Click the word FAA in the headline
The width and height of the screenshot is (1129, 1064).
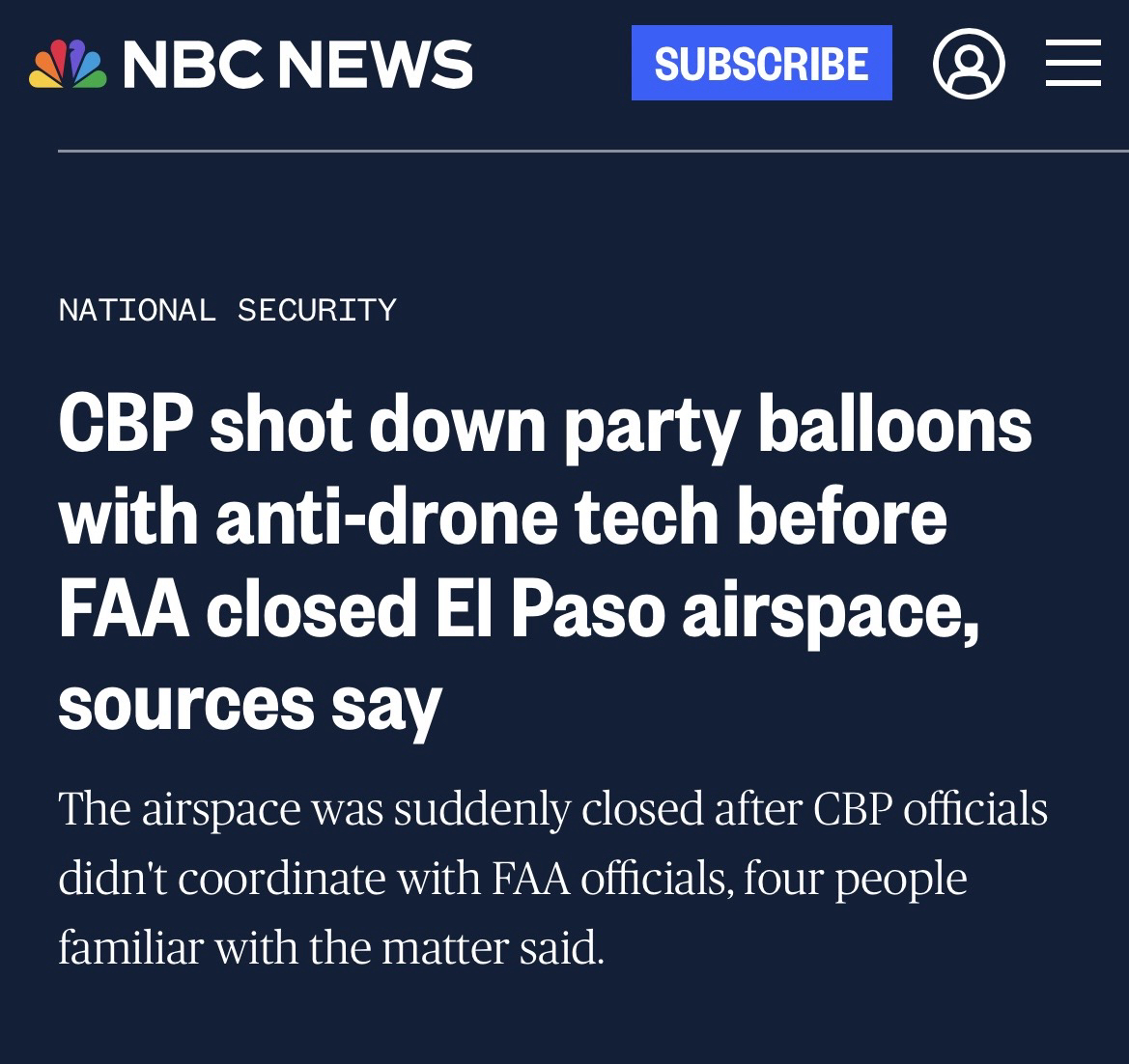point(123,610)
